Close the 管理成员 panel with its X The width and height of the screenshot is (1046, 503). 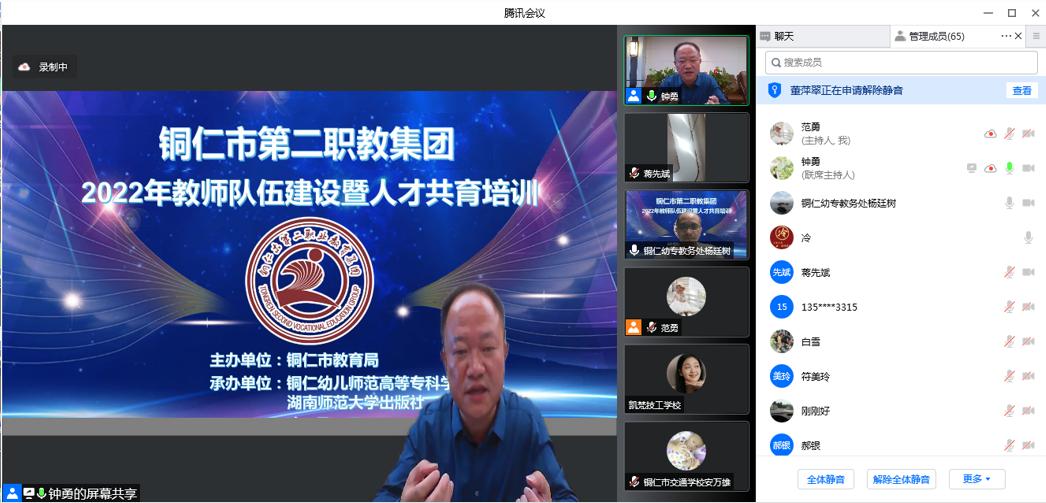point(1018,36)
